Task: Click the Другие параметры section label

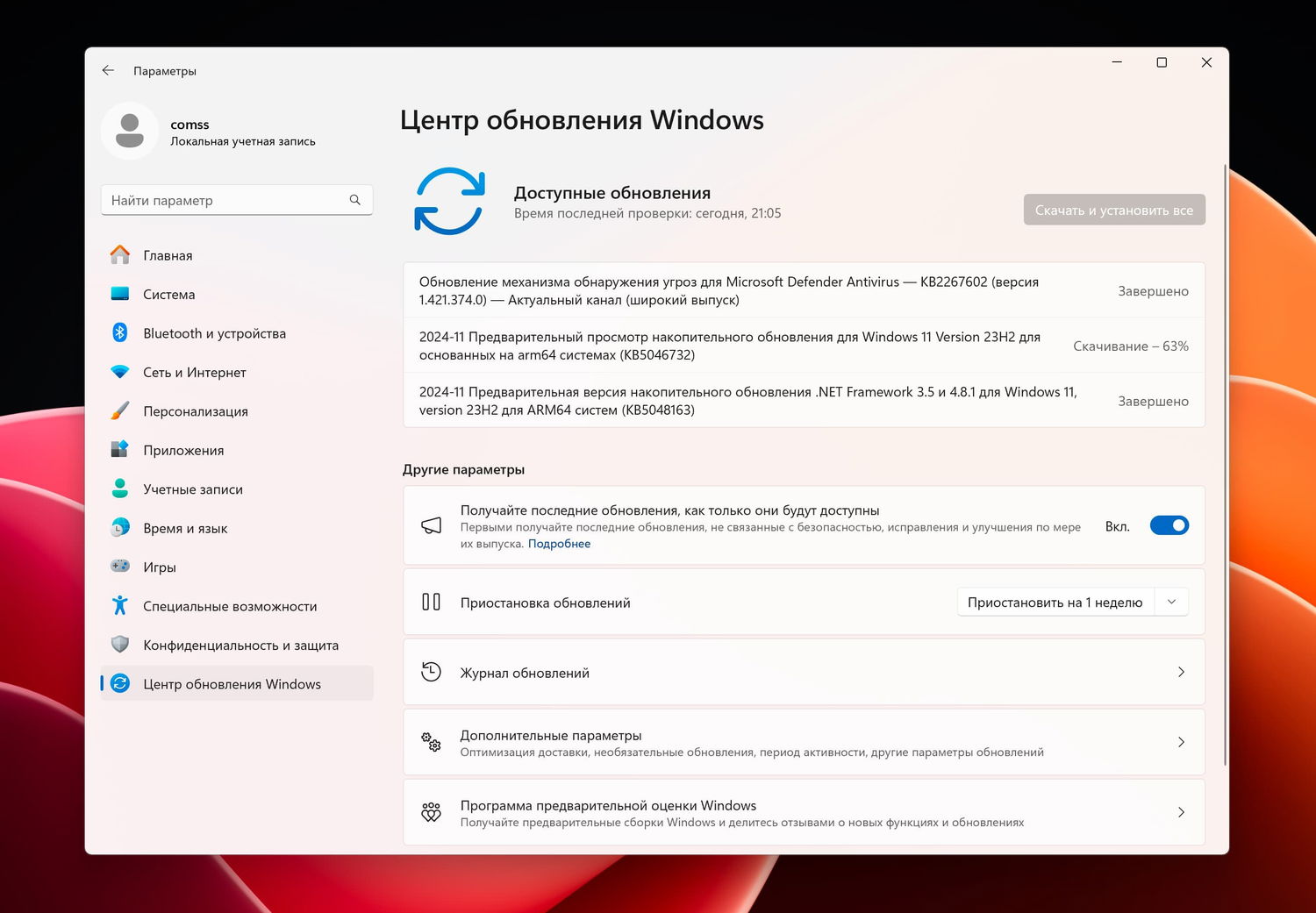Action: tap(463, 469)
